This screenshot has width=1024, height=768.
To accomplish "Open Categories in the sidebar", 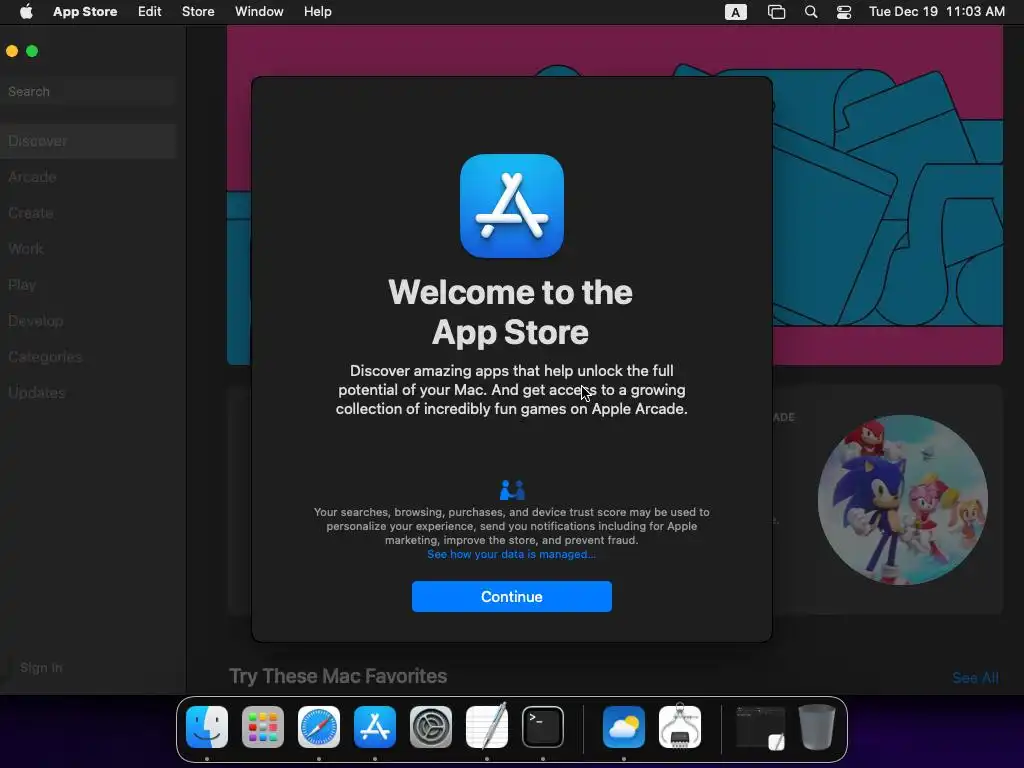I will (x=45, y=357).
